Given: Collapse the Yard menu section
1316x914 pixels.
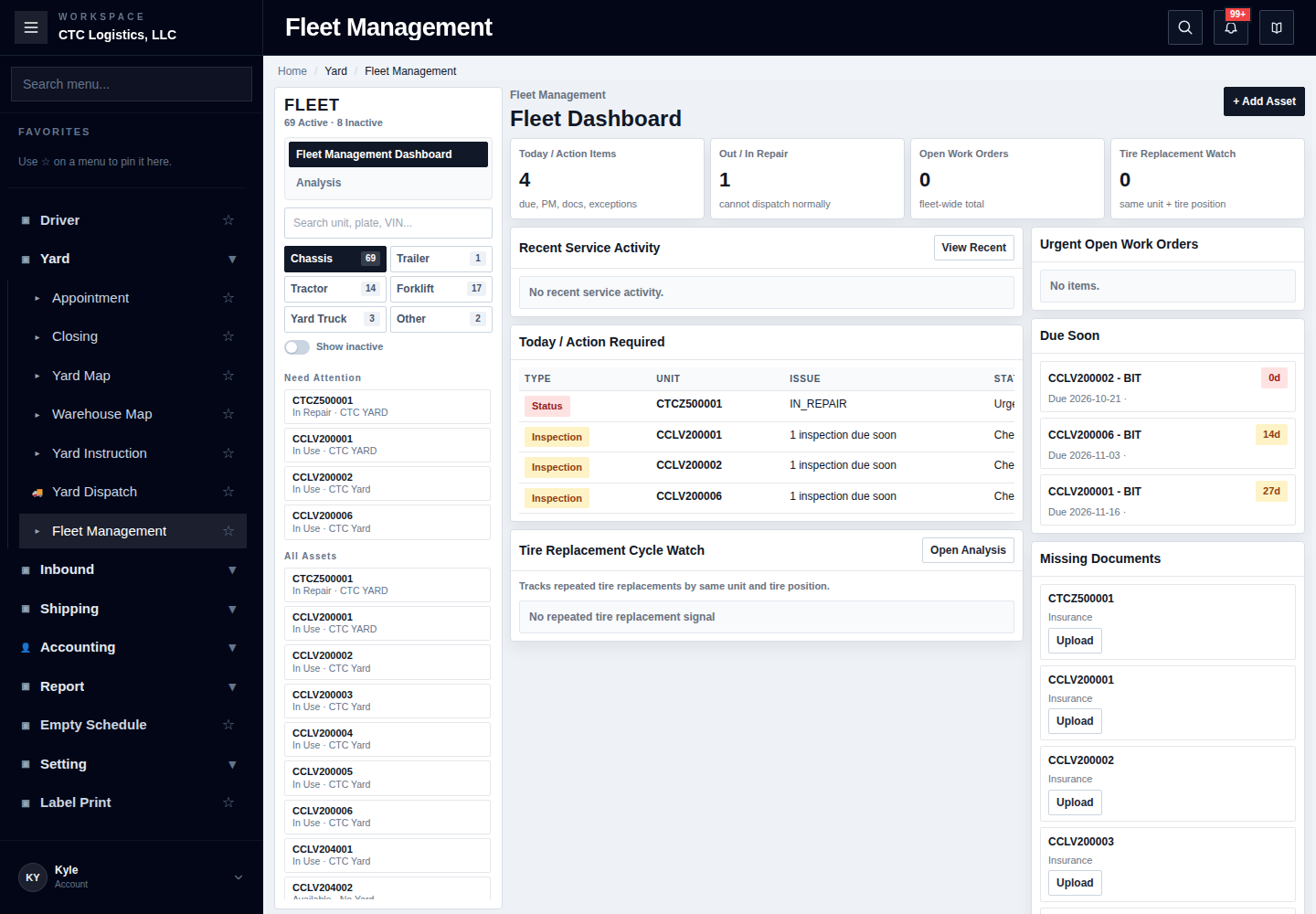Looking at the screenshot, I should pos(232,260).
